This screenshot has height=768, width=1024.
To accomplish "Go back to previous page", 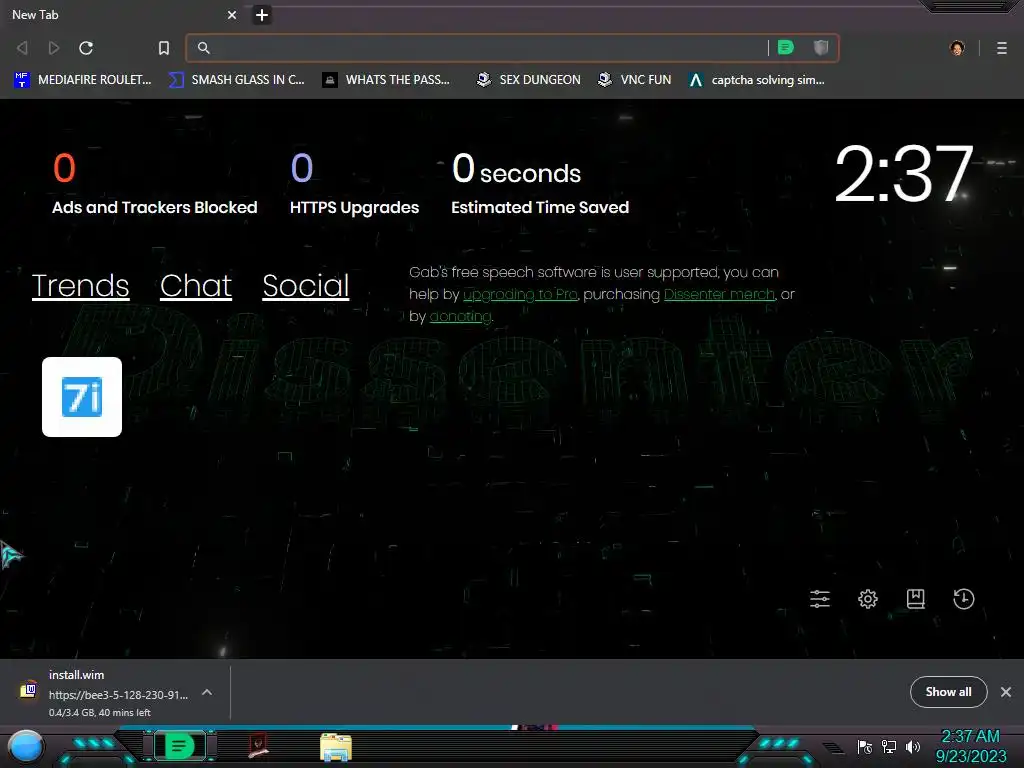I will [x=22, y=48].
